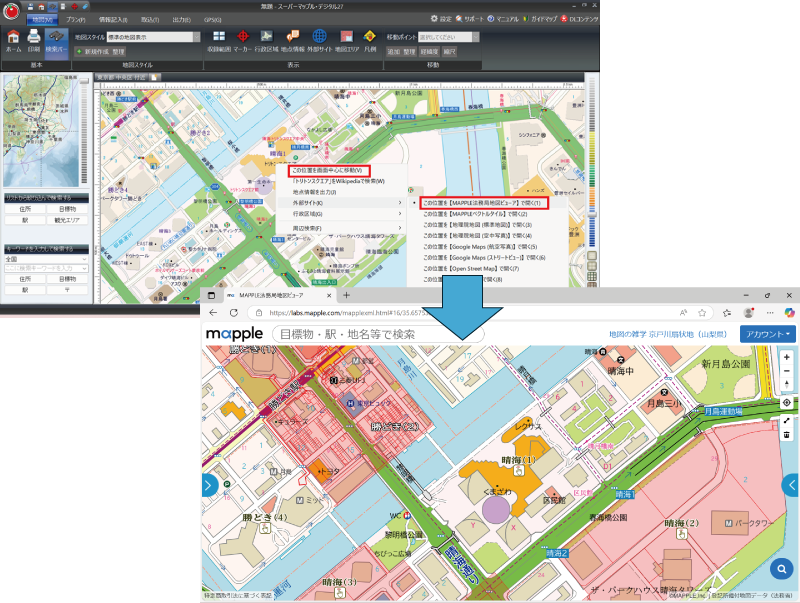
Task: Open アカウント dropdown button
Action: pos(768,334)
